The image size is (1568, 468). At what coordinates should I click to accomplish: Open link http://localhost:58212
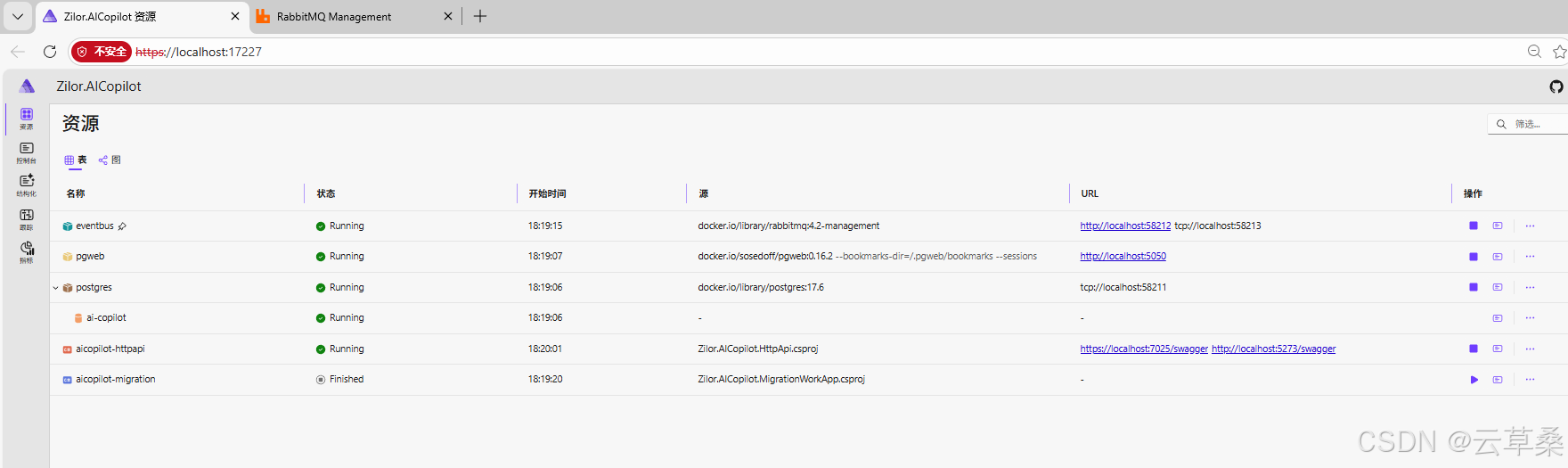tap(1125, 226)
